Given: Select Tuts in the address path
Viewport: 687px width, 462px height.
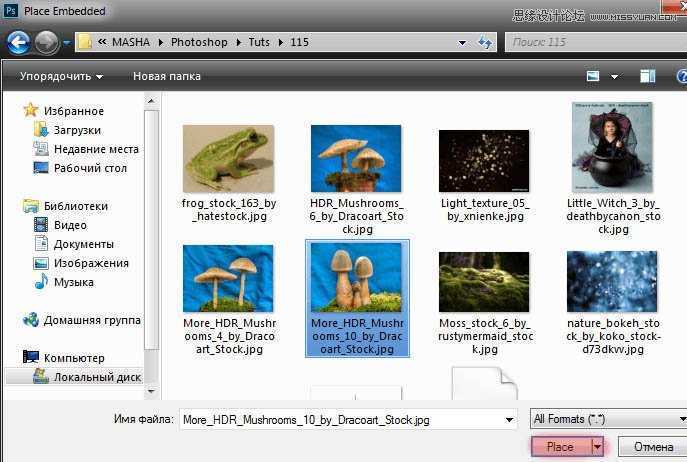Looking at the screenshot, I should coord(259,42).
